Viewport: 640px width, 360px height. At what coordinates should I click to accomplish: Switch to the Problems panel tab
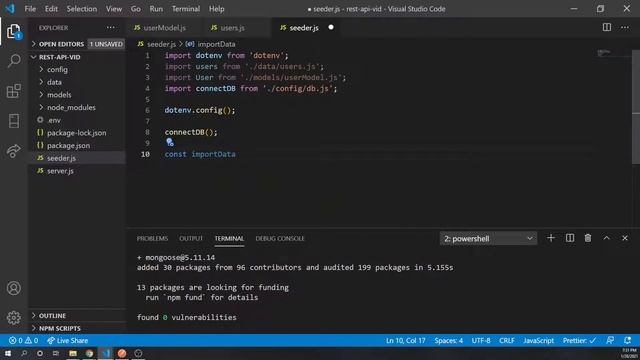[x=152, y=238]
